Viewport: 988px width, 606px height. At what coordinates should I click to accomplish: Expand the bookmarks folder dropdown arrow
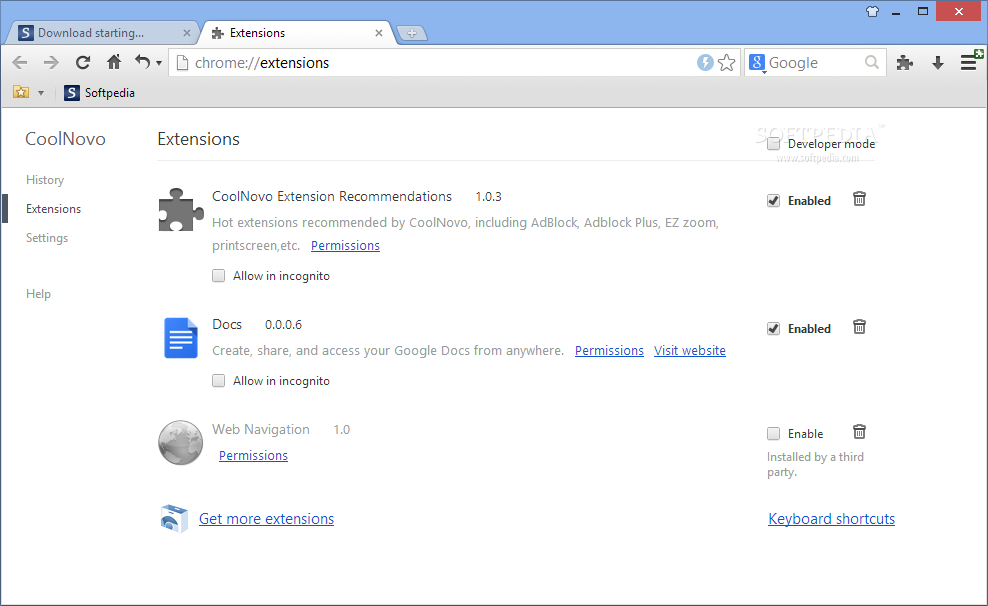click(x=41, y=93)
